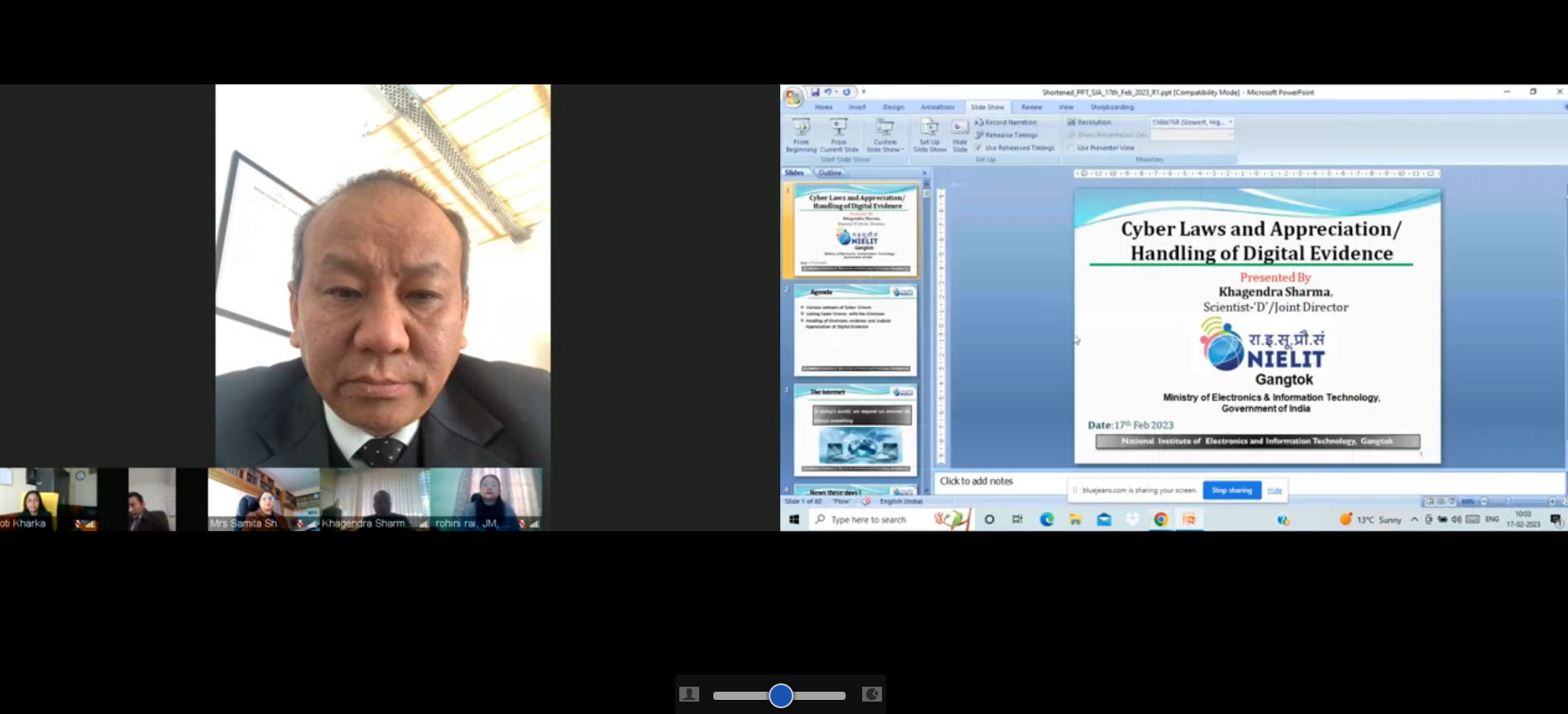The image size is (1568, 714).
Task: Select the Agenda slide thumbnail
Action: 856,330
